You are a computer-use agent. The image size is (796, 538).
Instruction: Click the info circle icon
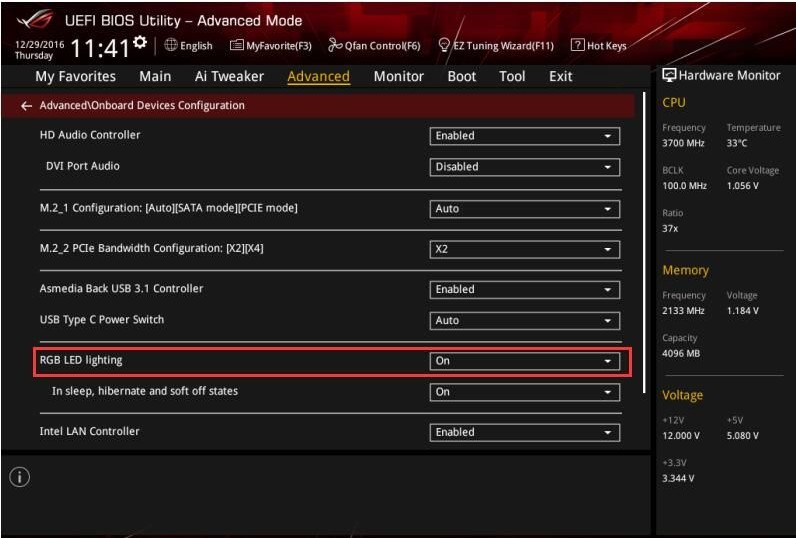click(20, 477)
